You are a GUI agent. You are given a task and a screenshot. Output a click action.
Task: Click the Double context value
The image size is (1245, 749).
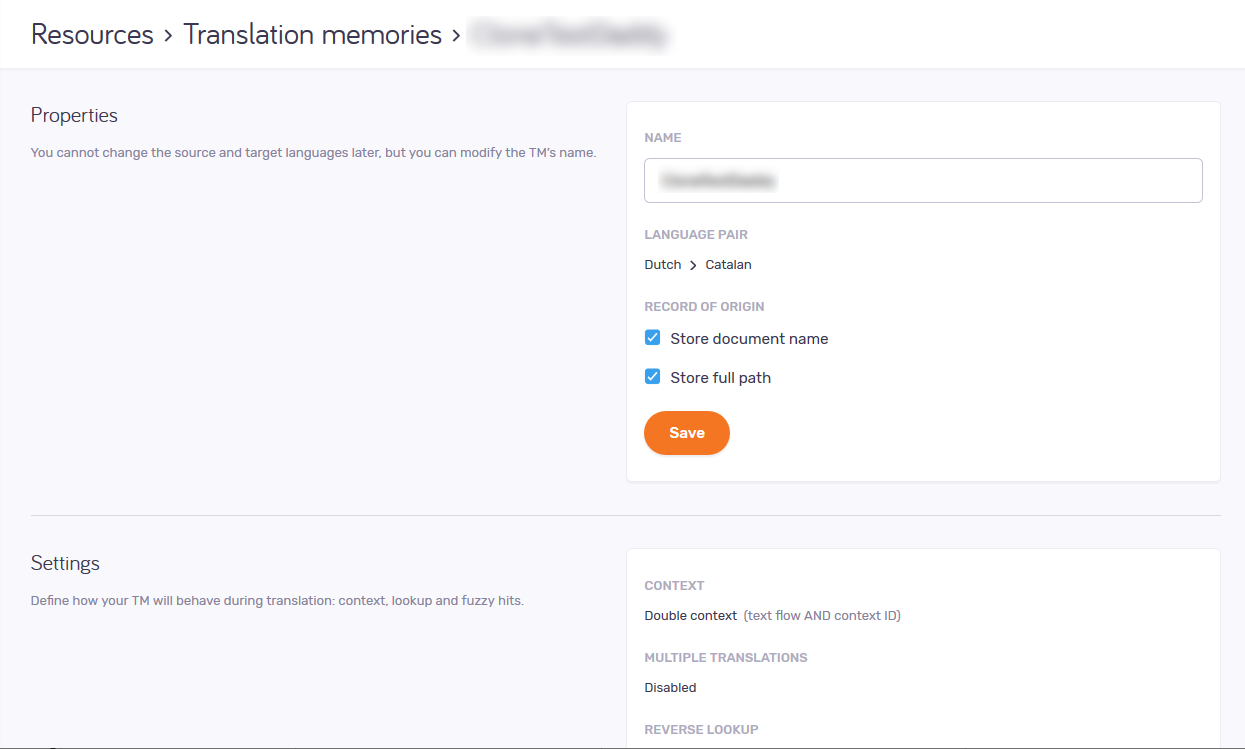pos(690,616)
